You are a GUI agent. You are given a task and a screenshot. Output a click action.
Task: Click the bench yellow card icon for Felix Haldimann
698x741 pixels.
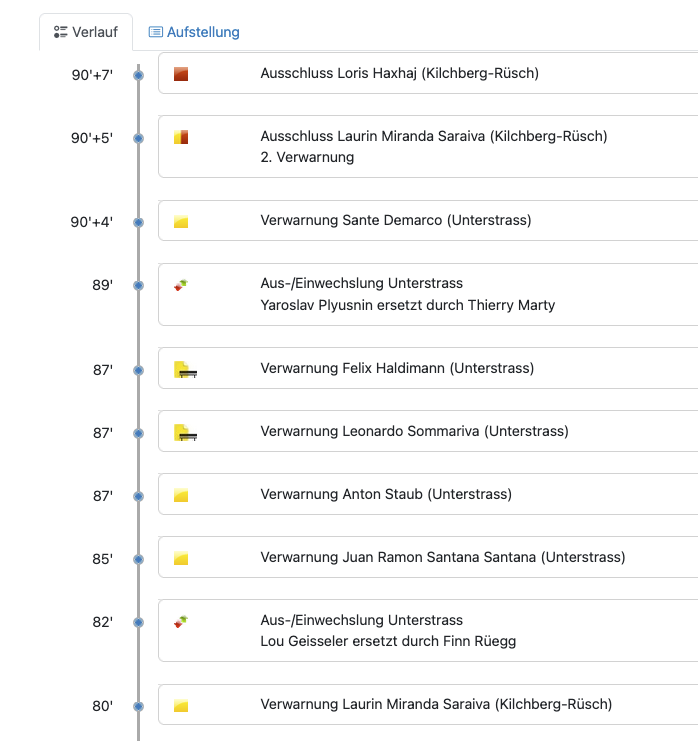(x=185, y=370)
